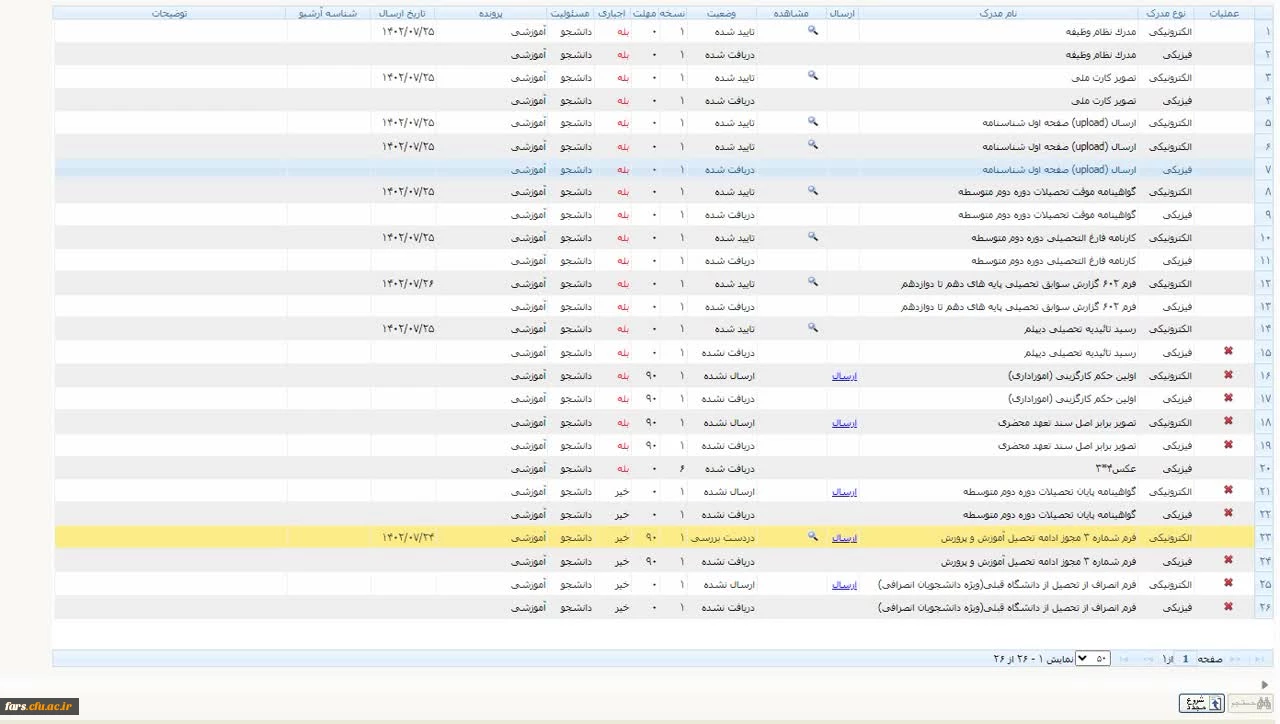
Task: Click the تاریخ ارسال column header
Action: [x=403, y=14]
